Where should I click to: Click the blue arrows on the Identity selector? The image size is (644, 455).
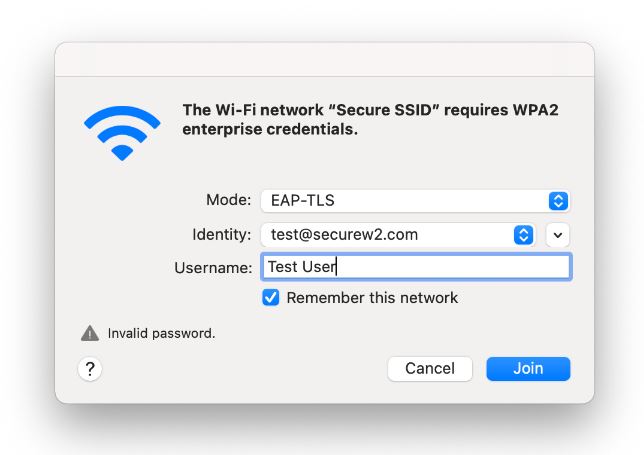[523, 235]
